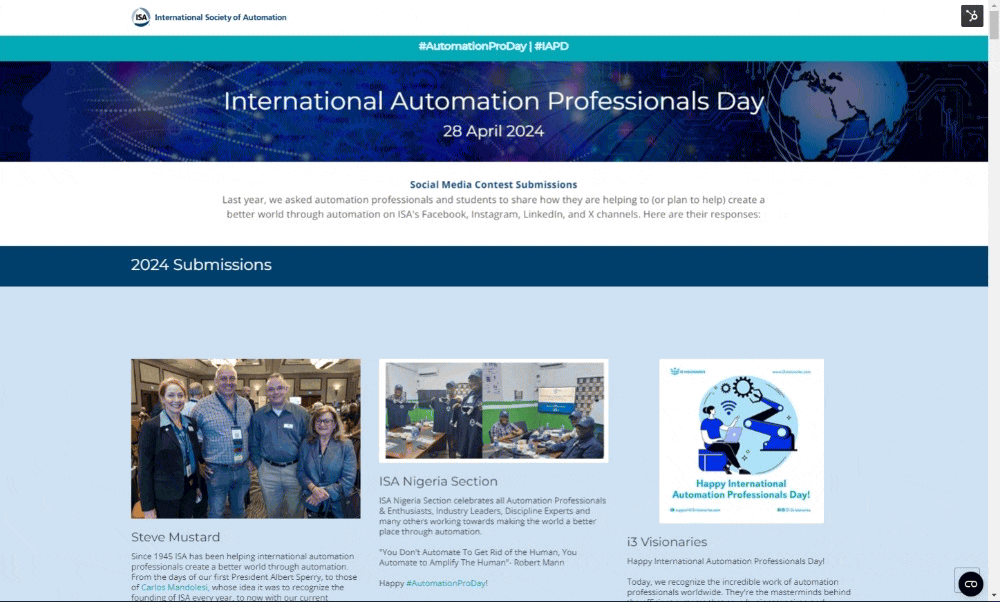Follow the #AutomationProDay hashtag link
The image size is (1000, 602).
click(x=446, y=583)
